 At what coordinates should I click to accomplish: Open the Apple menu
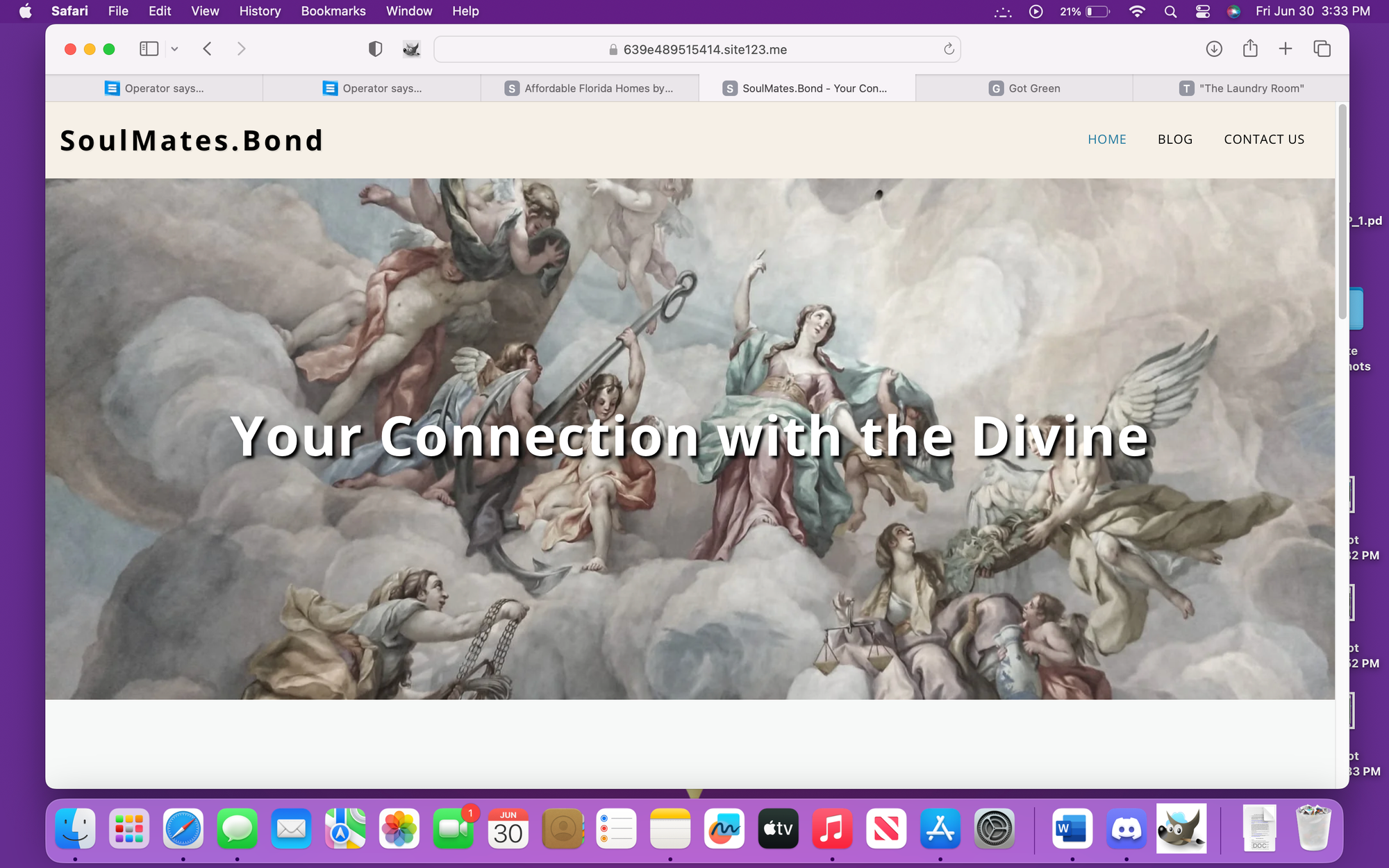pos(26,11)
